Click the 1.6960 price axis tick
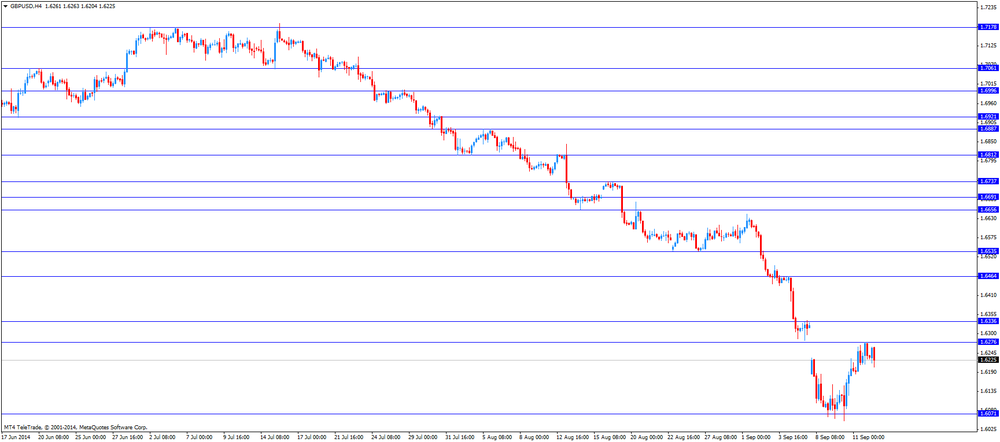Image resolution: width=1000 pixels, height=442 pixels. coord(988,103)
